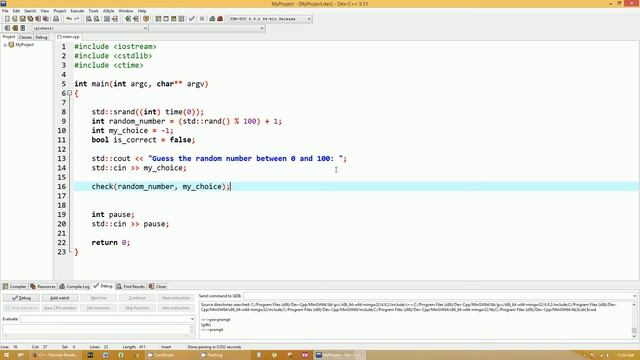Click the Debug button in debug panel
The image size is (640, 360).
(21, 298)
